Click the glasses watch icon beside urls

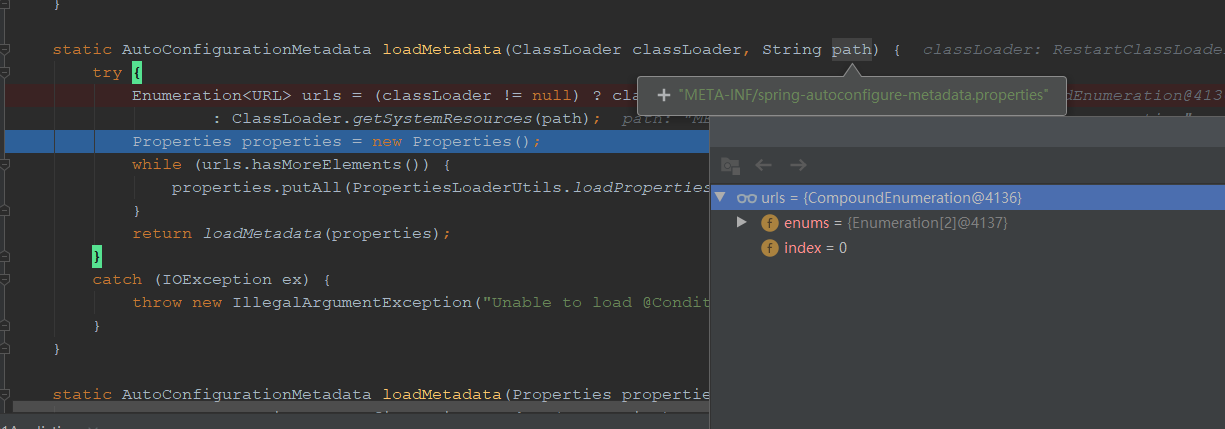click(x=745, y=198)
